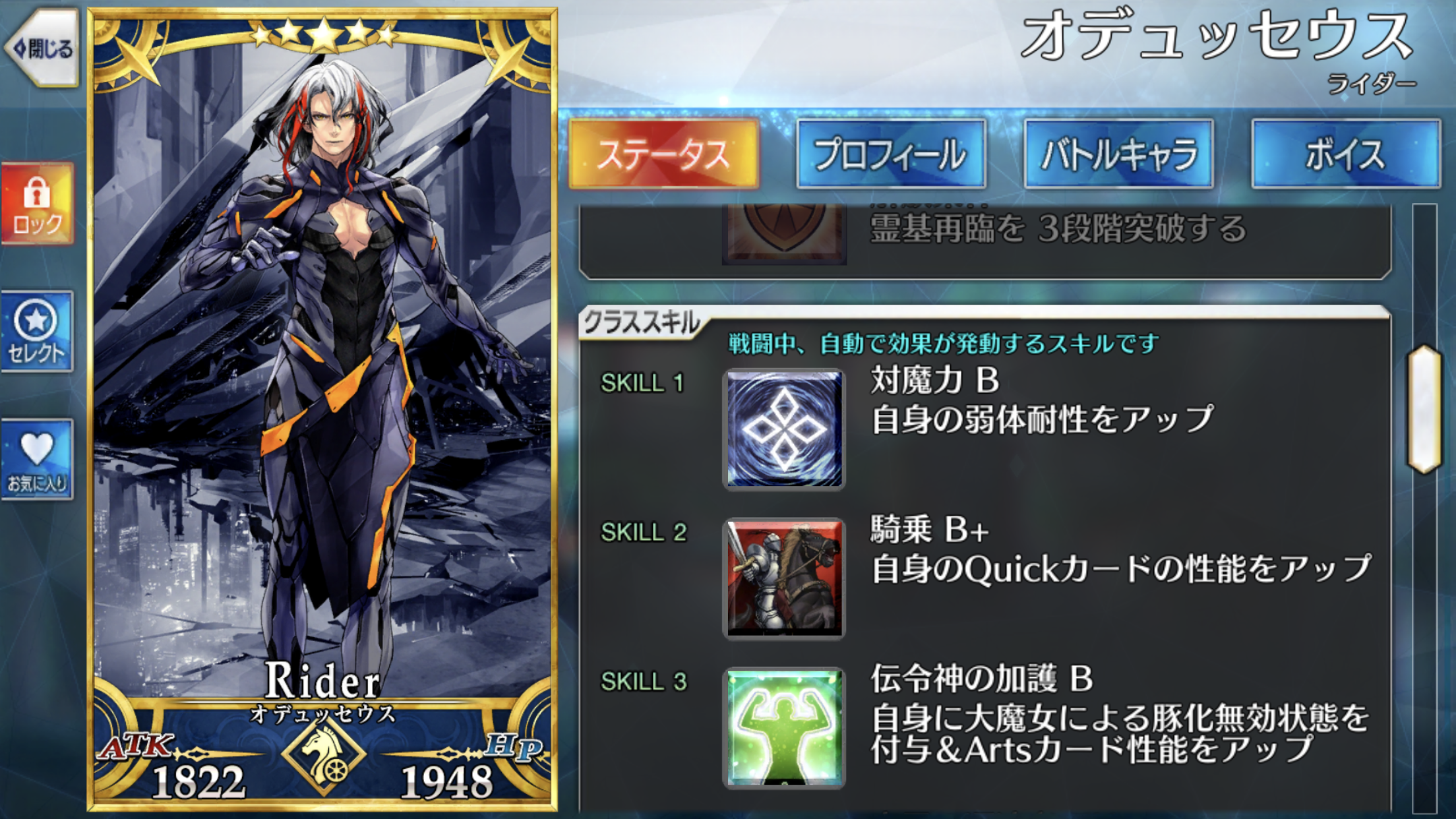The height and width of the screenshot is (819, 1456).
Task: Click the クラススキル section header
Action: pyautogui.click(x=641, y=323)
